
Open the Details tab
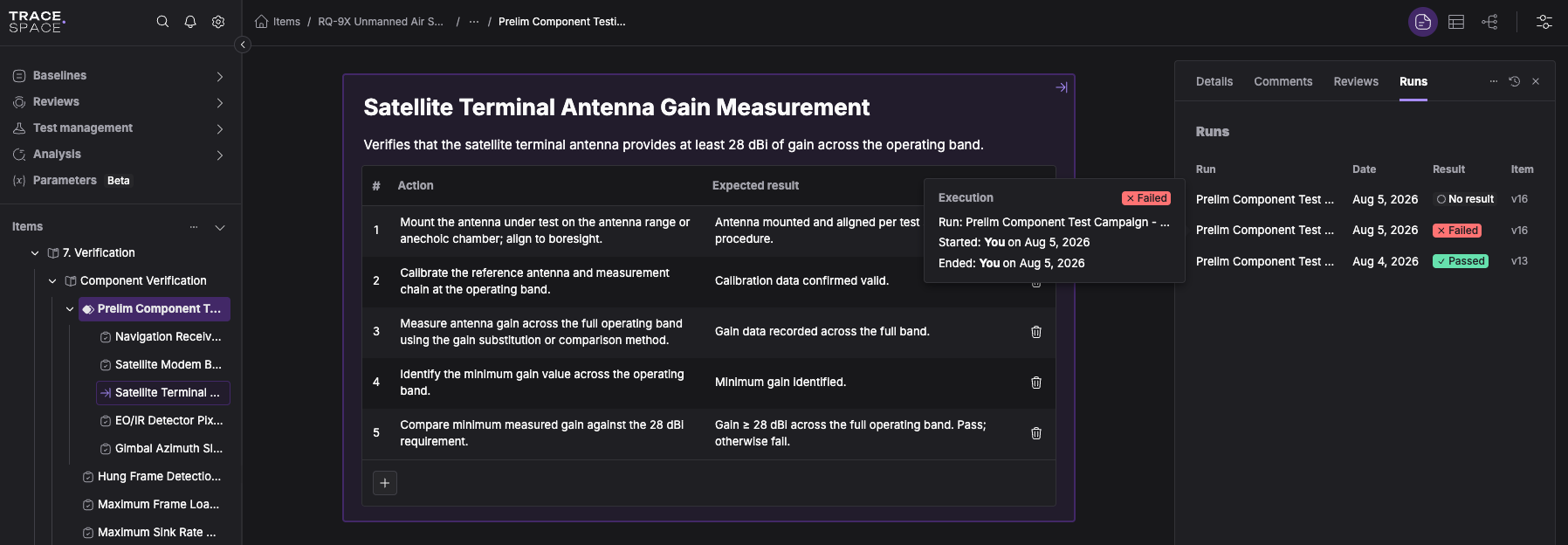pyautogui.click(x=1214, y=81)
